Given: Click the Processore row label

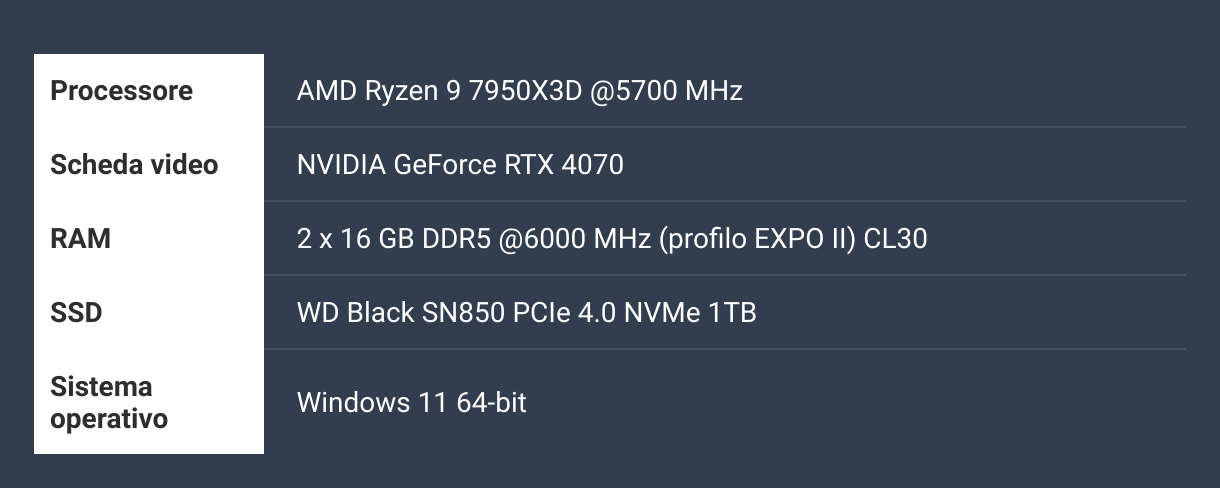Looking at the screenshot, I should pyautogui.click(x=121, y=91).
